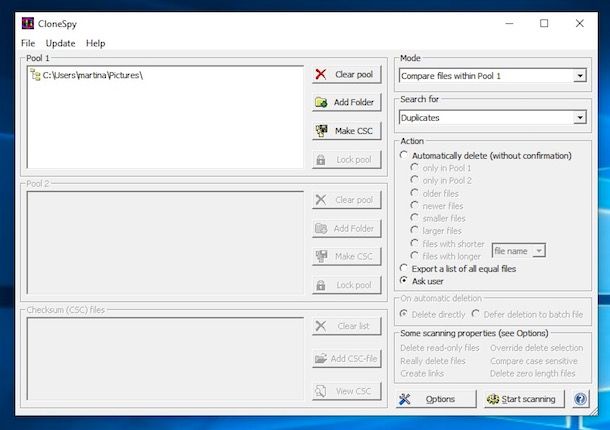The width and height of the screenshot is (610, 430).
Task: Click Make CSC in Pool 2
Action: pyautogui.click(x=347, y=256)
